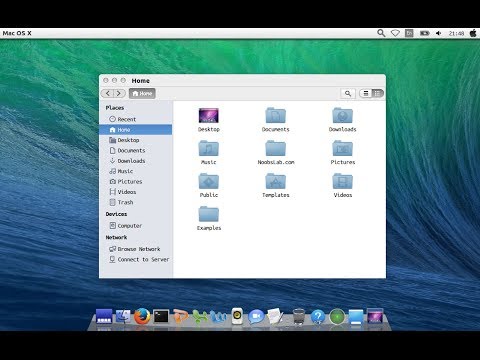480x360 pixels.
Task: Select the Noobslab.com folder icon
Action: [276, 148]
